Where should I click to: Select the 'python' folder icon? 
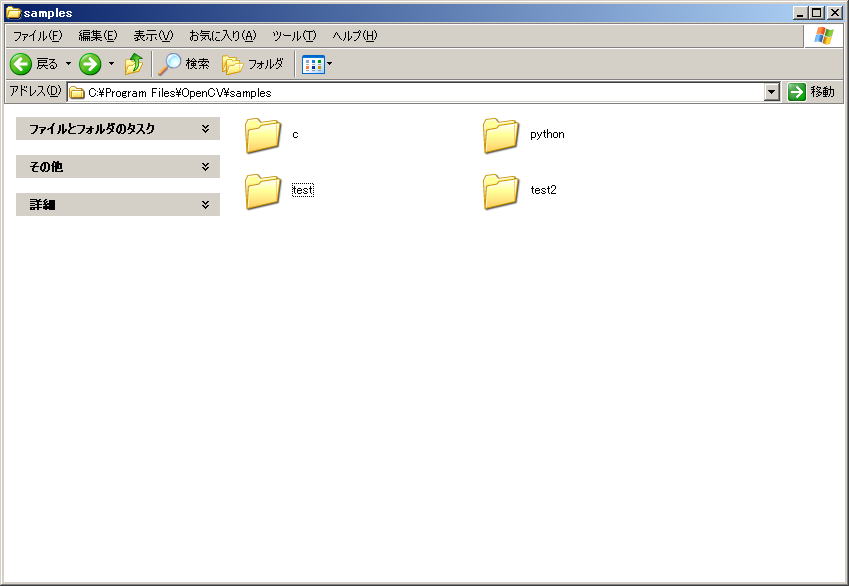tap(501, 135)
